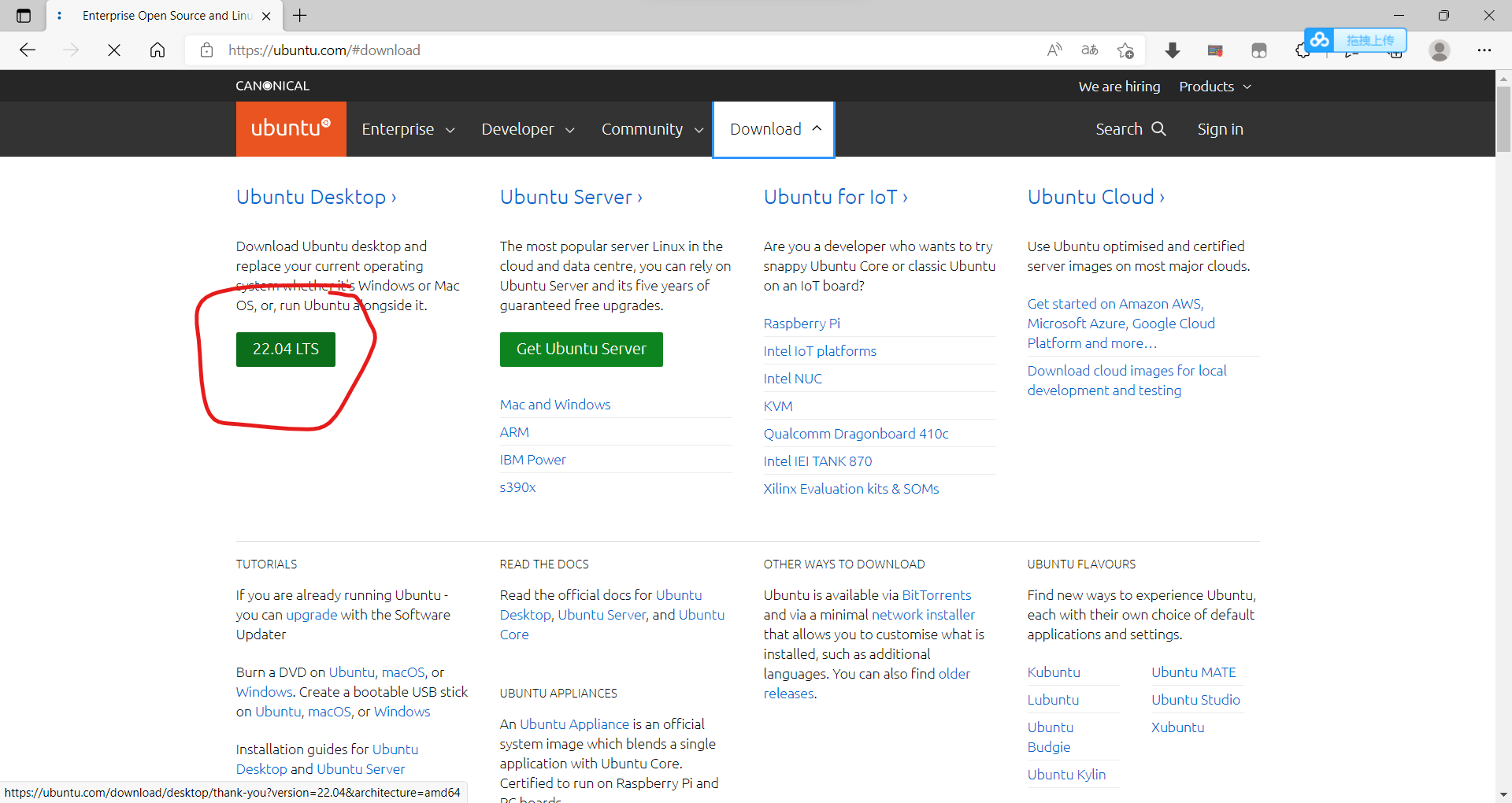Open the browser home page icon
This screenshot has height=803, width=1512.
[157, 50]
